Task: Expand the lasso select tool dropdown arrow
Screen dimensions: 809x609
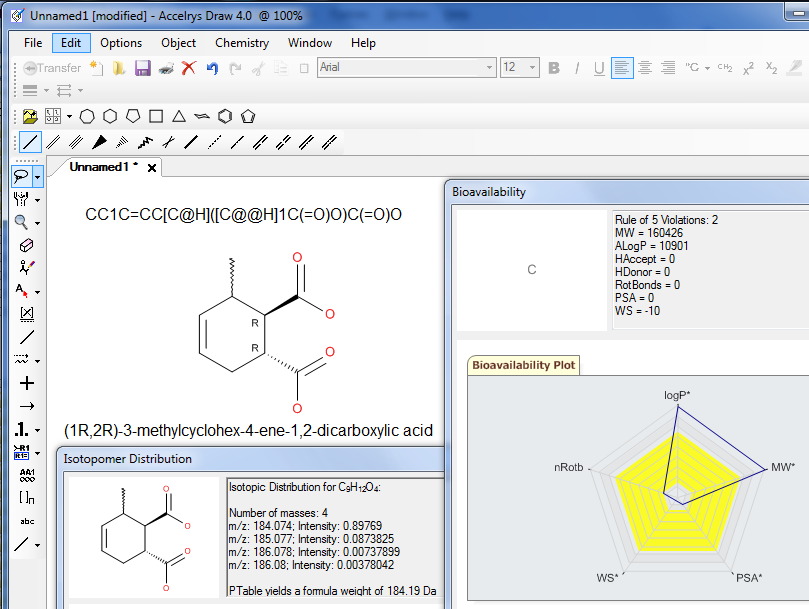Action: [38, 177]
